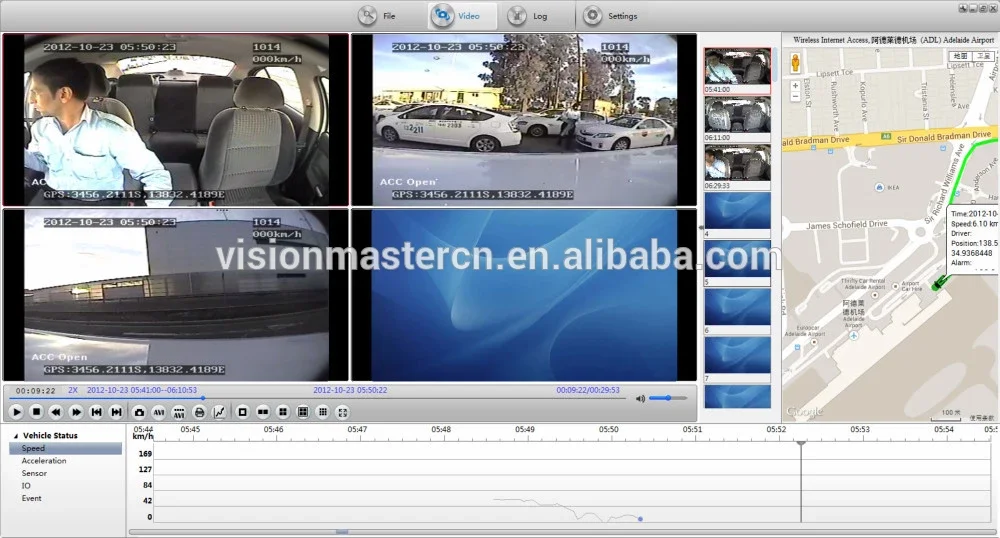The width and height of the screenshot is (1000, 538).
Task: Click the printer icon in toolbar
Action: tap(199, 411)
